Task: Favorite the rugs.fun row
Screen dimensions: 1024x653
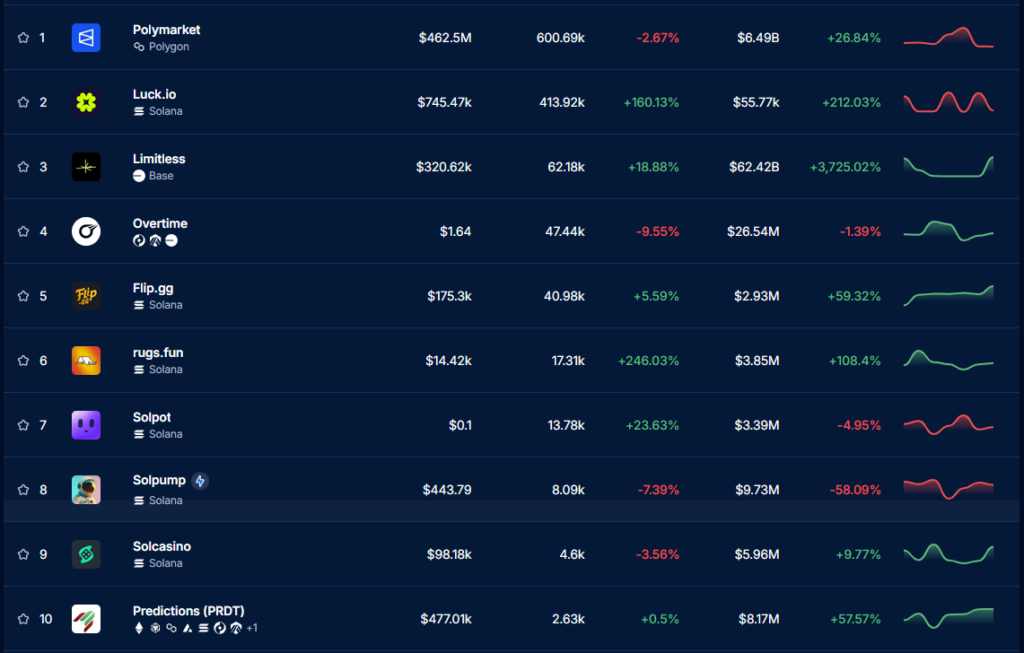Action: [x=24, y=361]
